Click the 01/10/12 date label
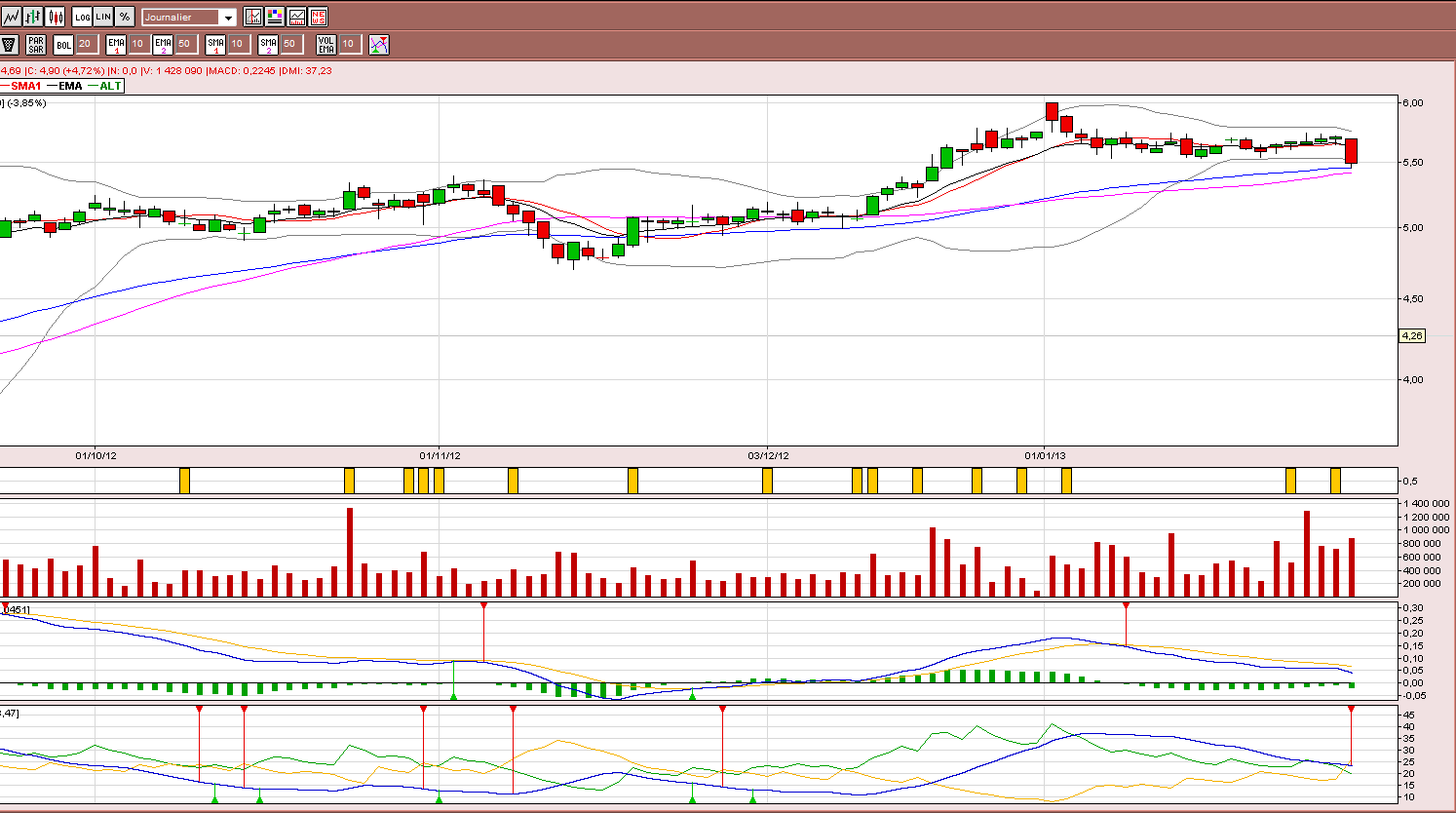The width and height of the screenshot is (1456, 813). [x=96, y=455]
